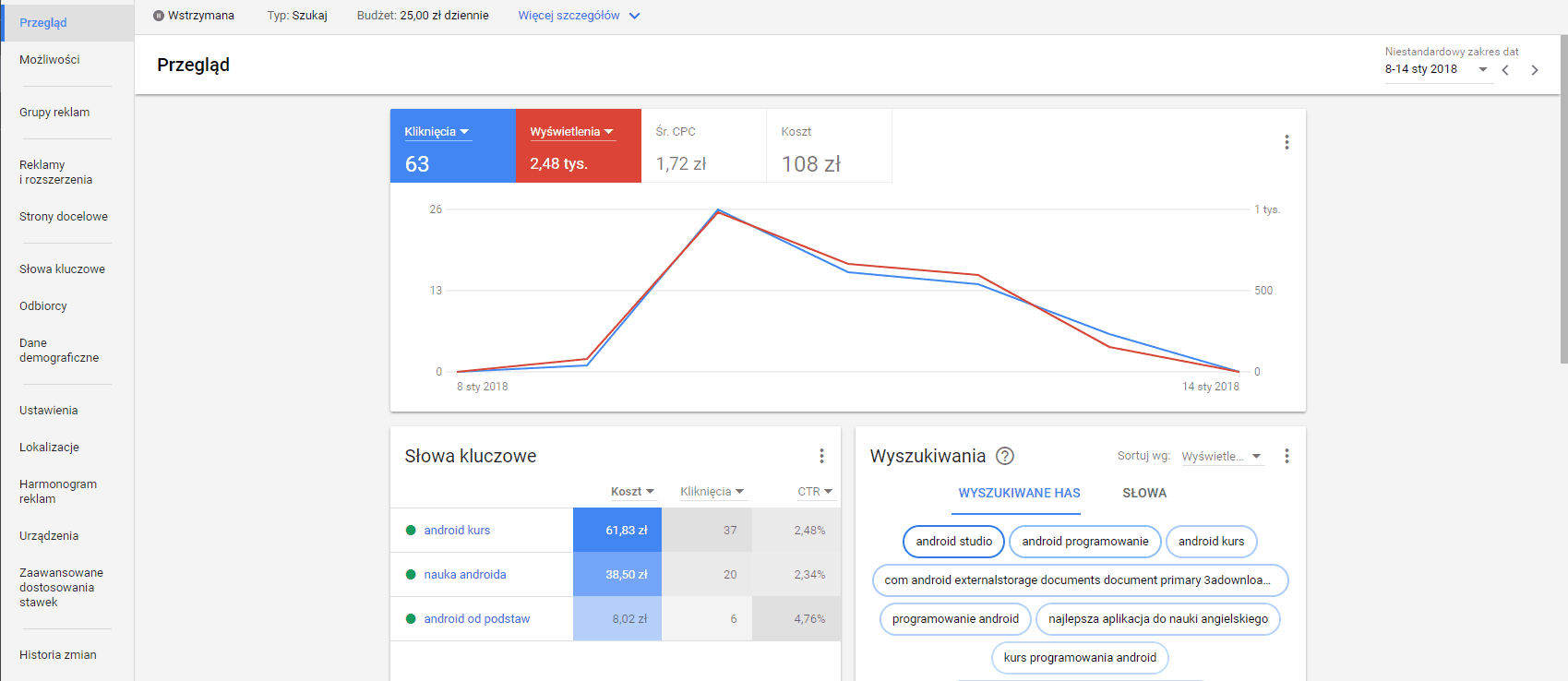Click the programowanie android search term chip
The height and width of the screenshot is (681, 1568).
[955, 619]
